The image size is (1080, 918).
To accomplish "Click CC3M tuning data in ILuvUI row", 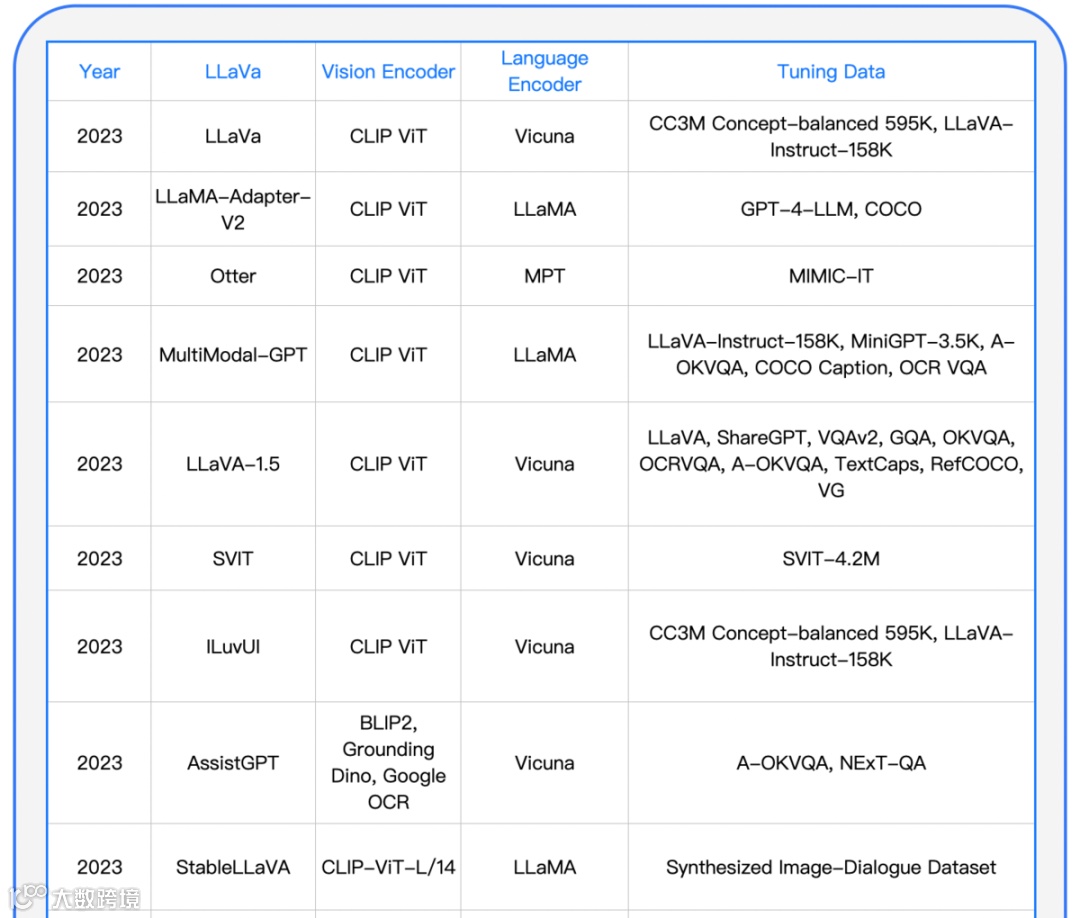I will [x=831, y=647].
